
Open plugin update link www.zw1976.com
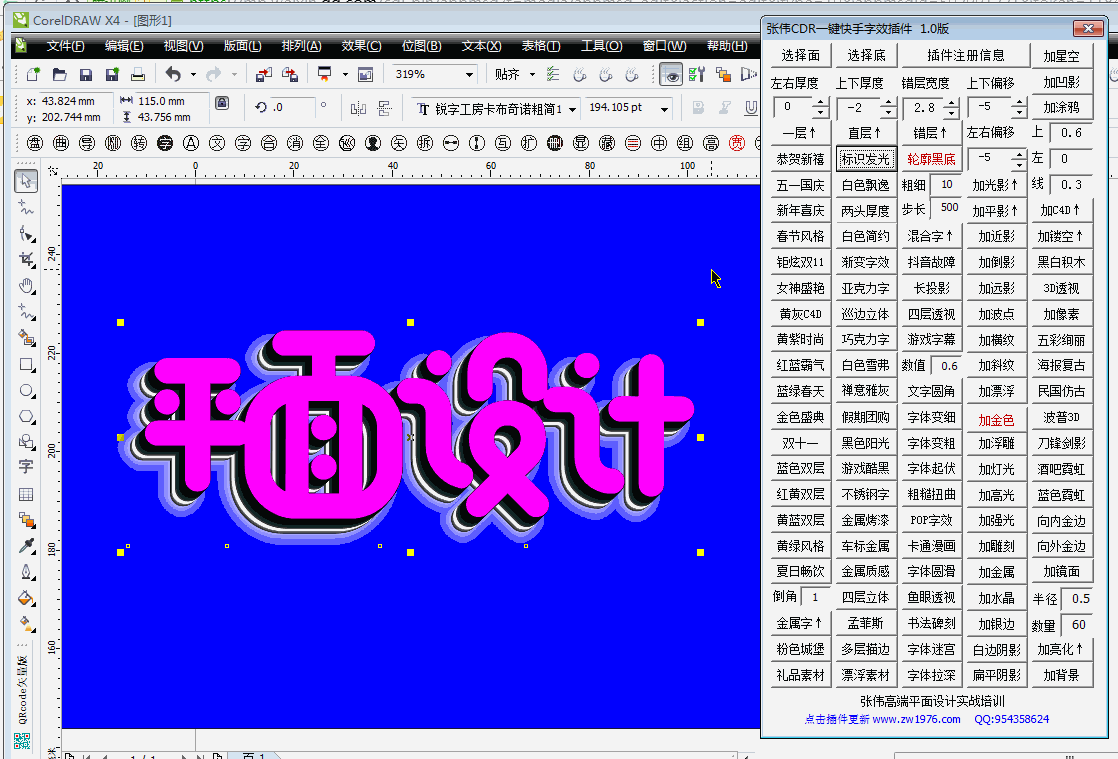tap(916, 719)
